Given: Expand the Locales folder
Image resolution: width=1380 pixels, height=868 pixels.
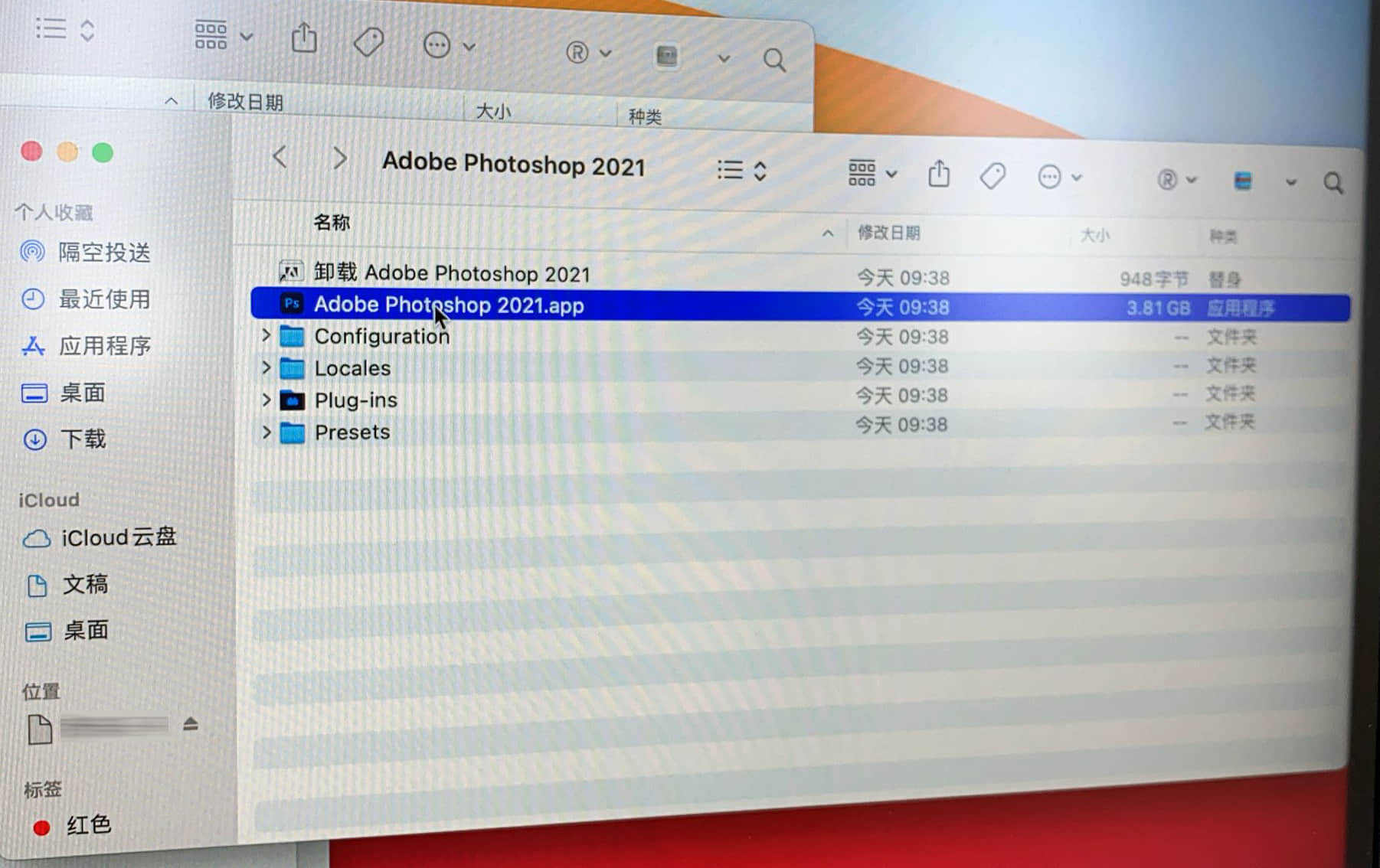Looking at the screenshot, I should point(266,367).
